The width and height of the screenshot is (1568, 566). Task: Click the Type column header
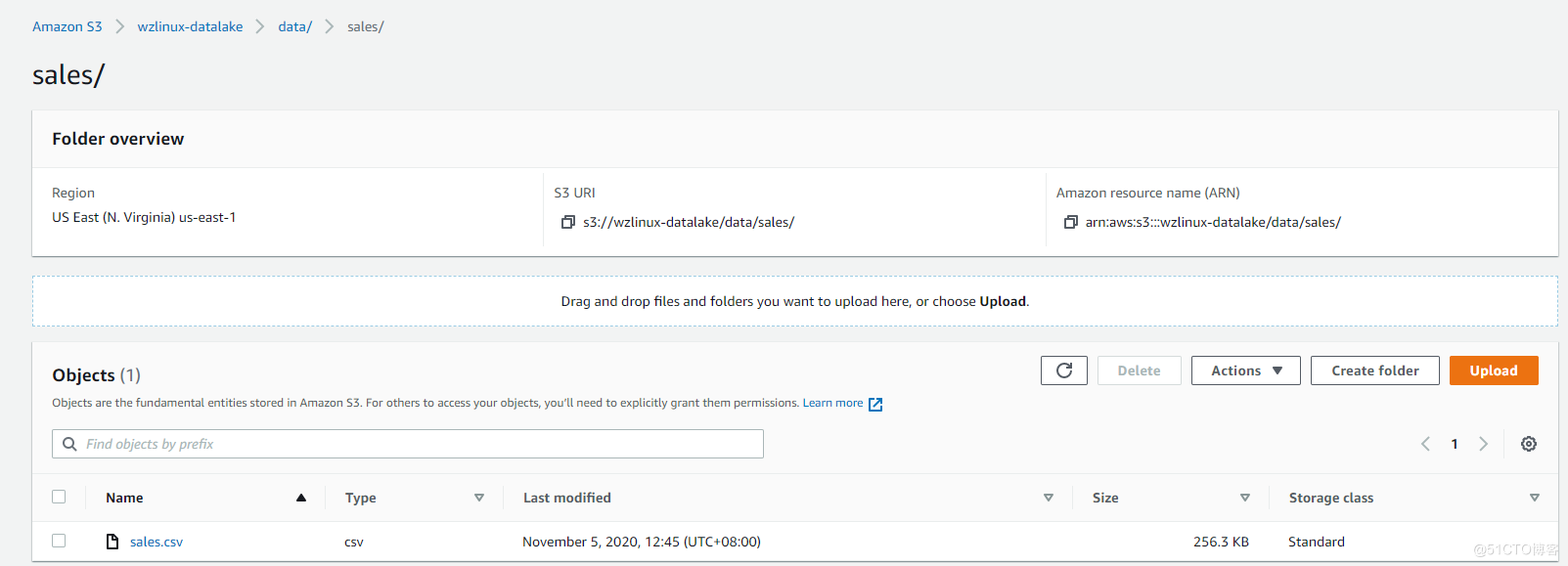[x=361, y=498]
